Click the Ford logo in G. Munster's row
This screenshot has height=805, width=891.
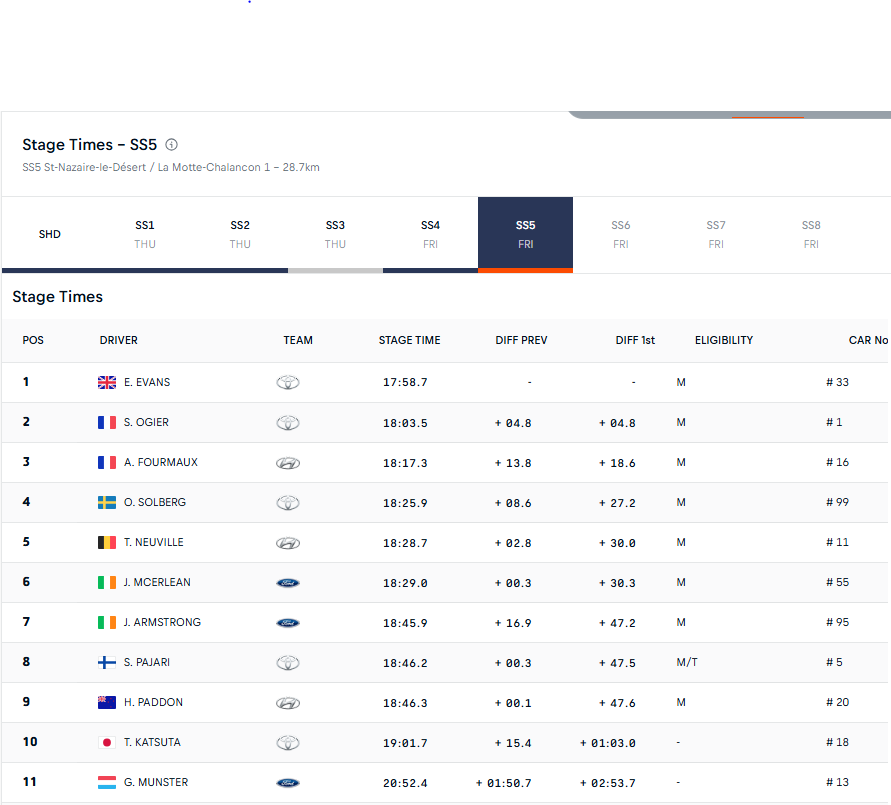(x=288, y=783)
